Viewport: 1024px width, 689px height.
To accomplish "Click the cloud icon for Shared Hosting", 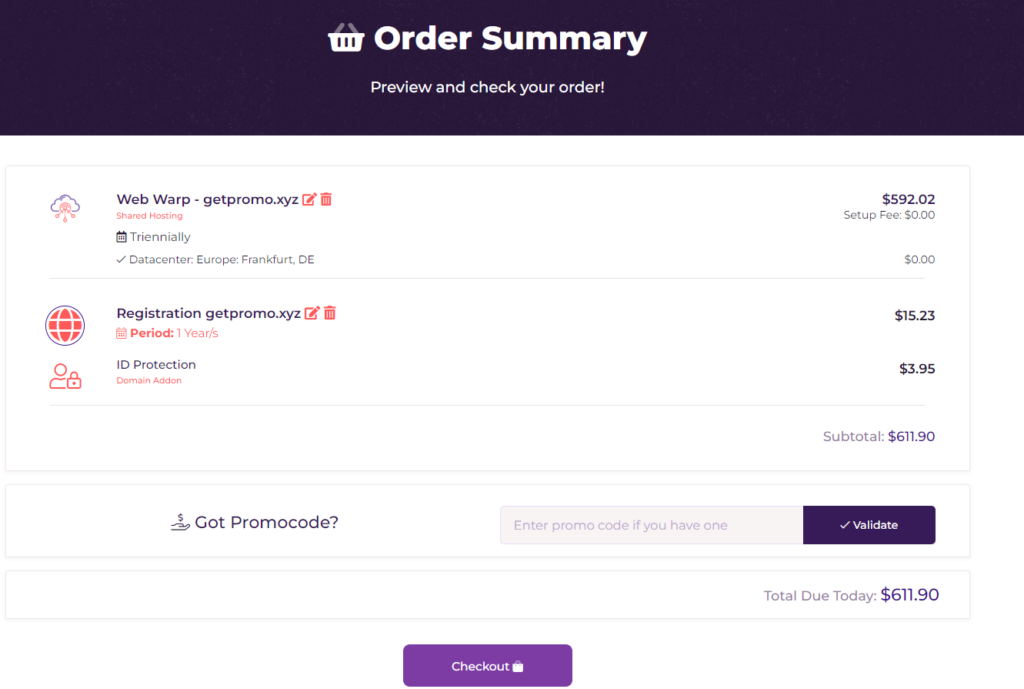I will pyautogui.click(x=65, y=205).
